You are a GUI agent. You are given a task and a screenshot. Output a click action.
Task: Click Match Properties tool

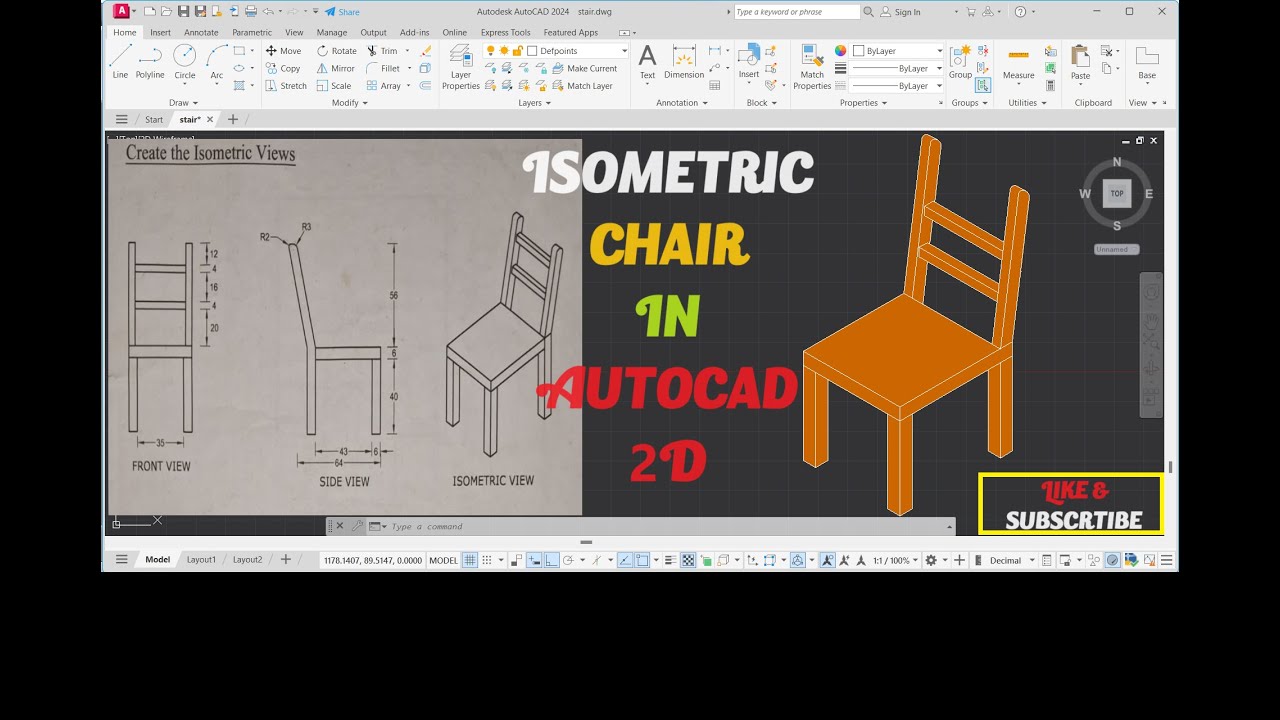(812, 68)
